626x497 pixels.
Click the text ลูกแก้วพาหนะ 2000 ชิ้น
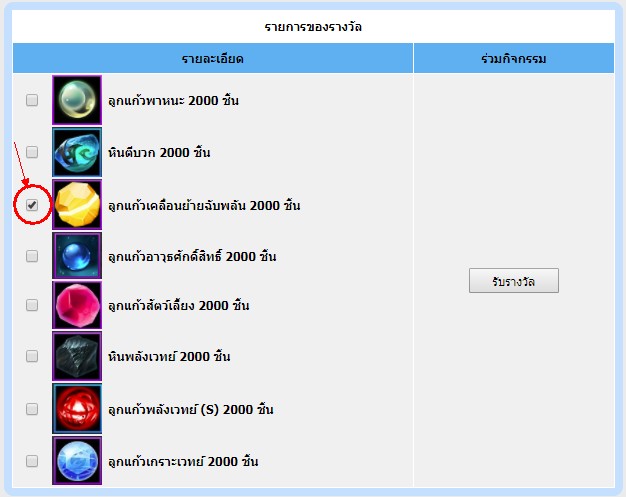(173, 100)
